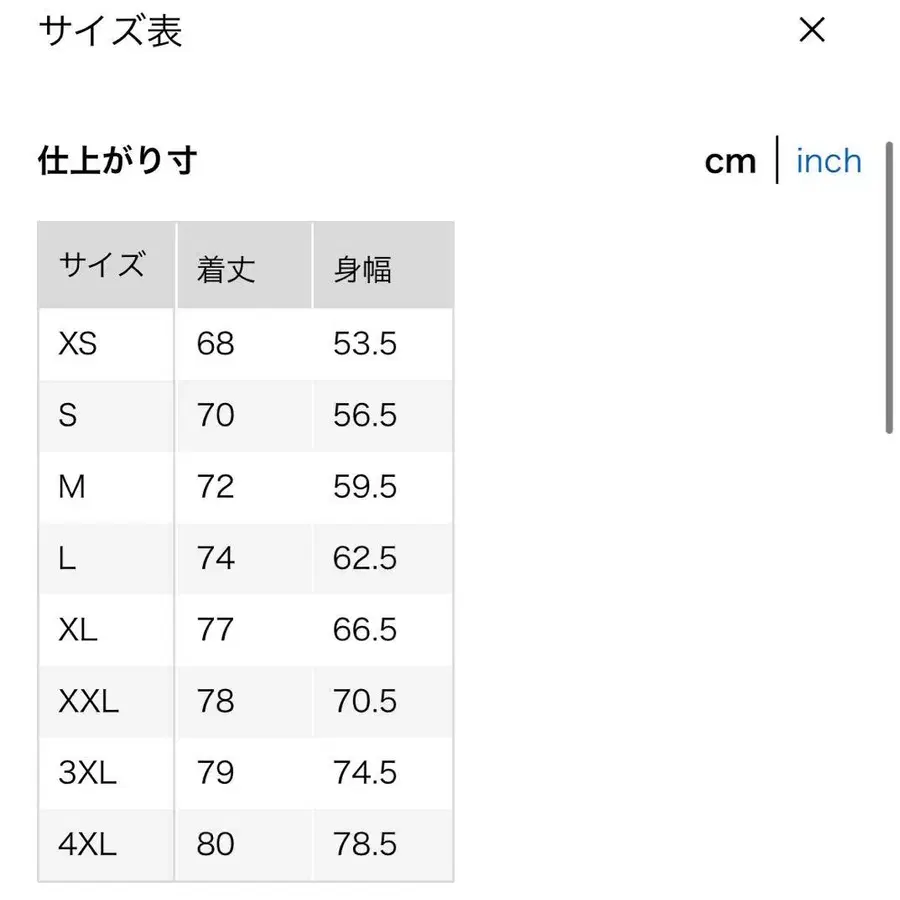Click the 仕上がり寸 heading
Viewport: 900px width, 900px height.
[x=117, y=160]
